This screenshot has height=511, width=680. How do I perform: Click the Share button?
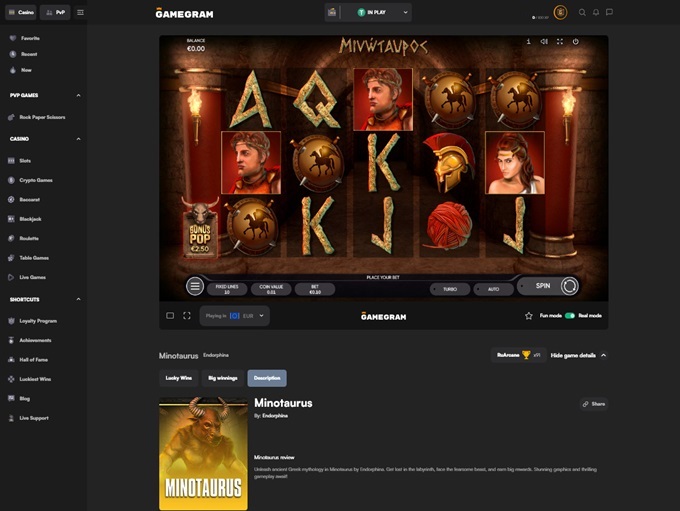tap(593, 404)
